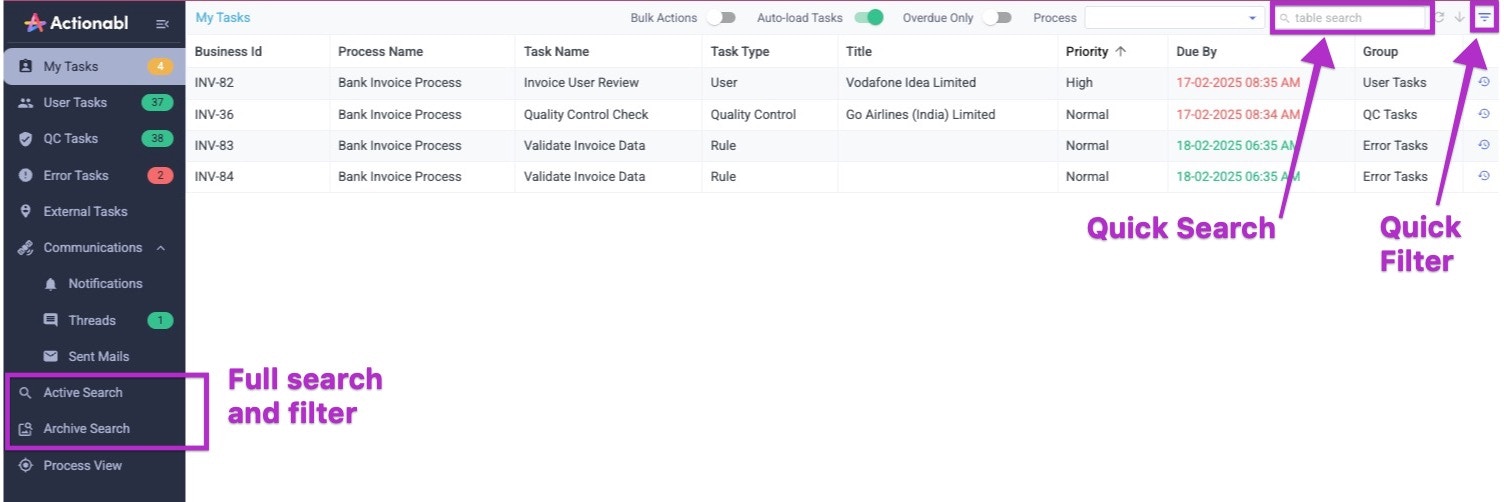Open QC Tasks in the sidebar

[92, 139]
